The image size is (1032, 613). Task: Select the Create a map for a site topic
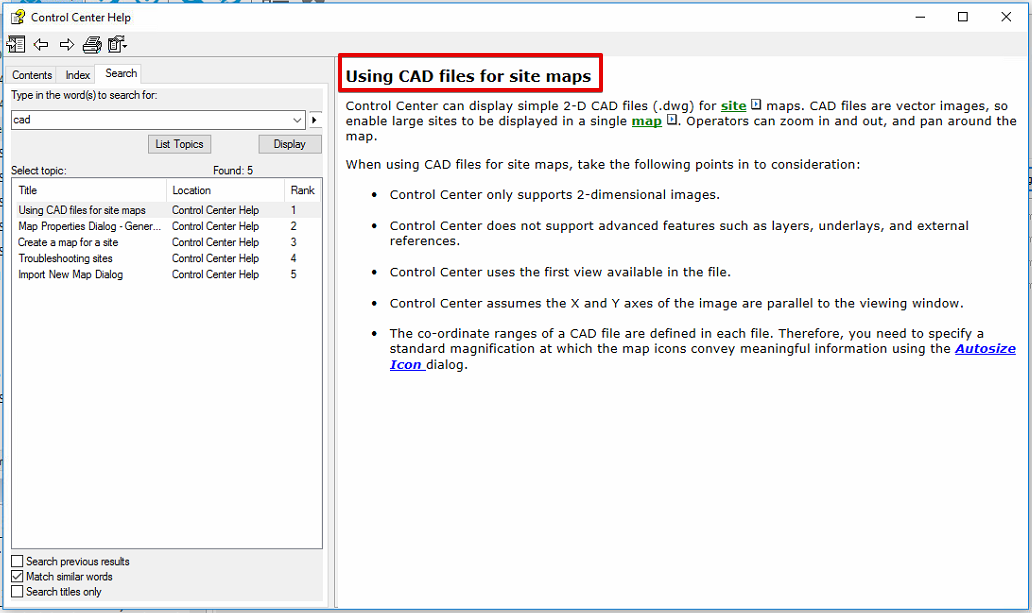pos(68,242)
